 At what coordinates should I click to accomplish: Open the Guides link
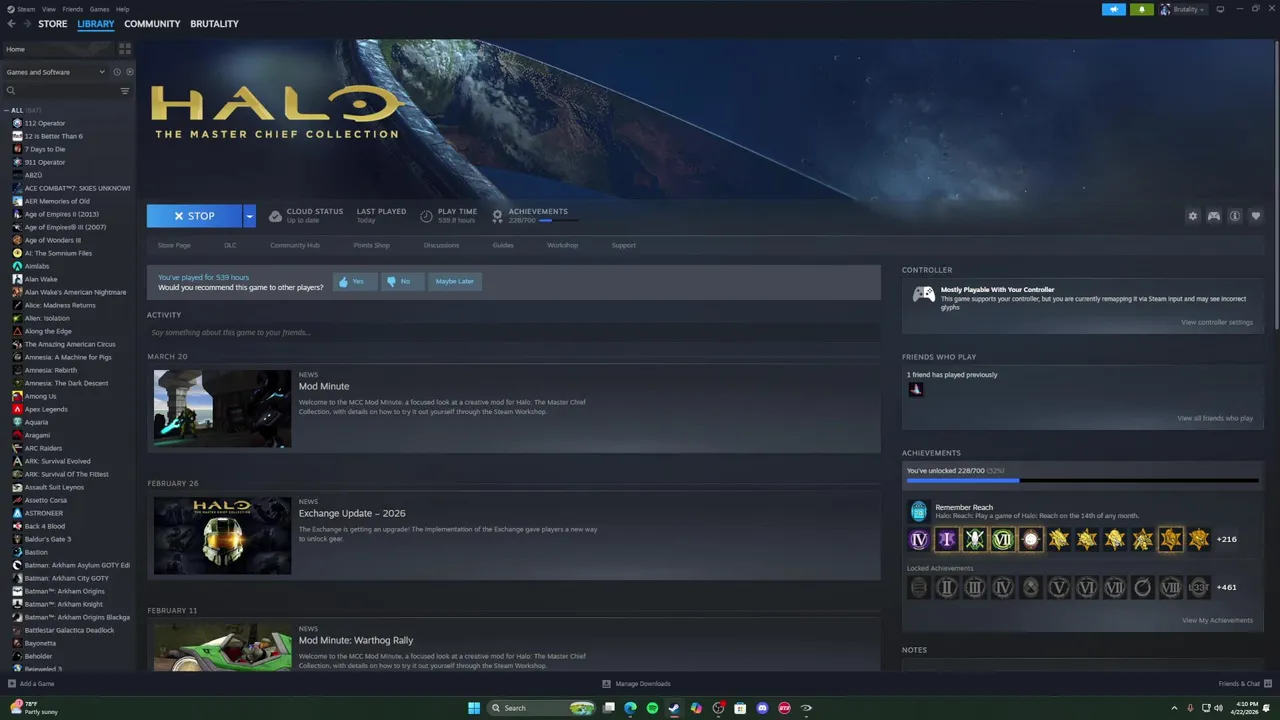503,245
